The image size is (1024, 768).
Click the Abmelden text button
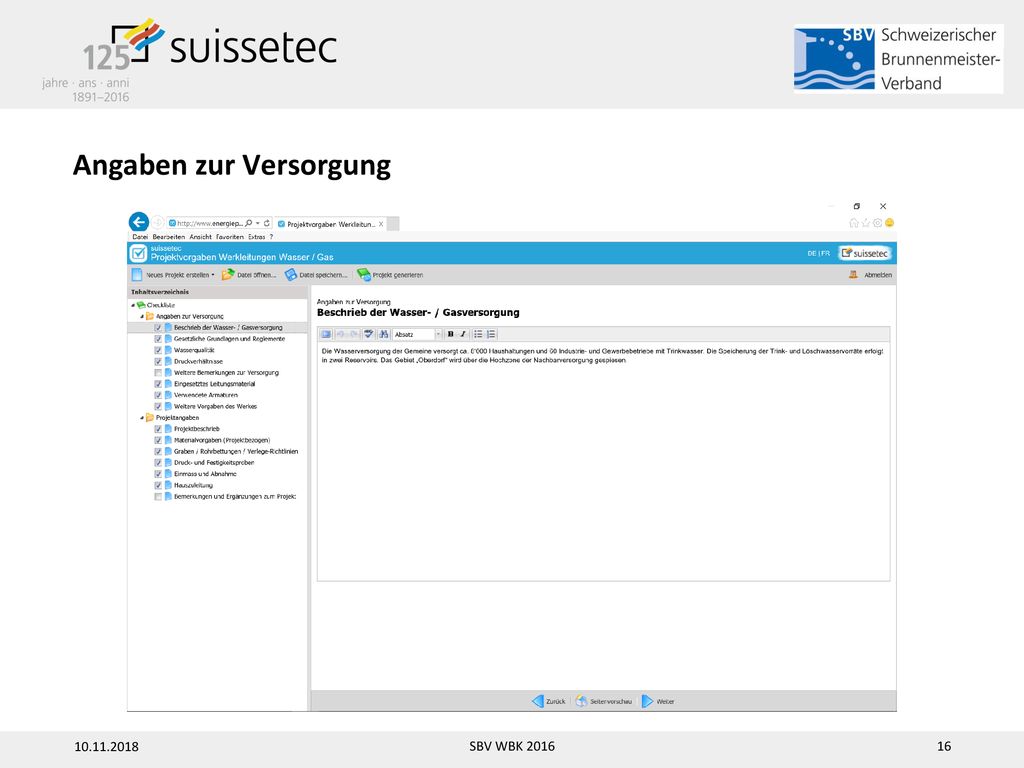(x=878, y=275)
